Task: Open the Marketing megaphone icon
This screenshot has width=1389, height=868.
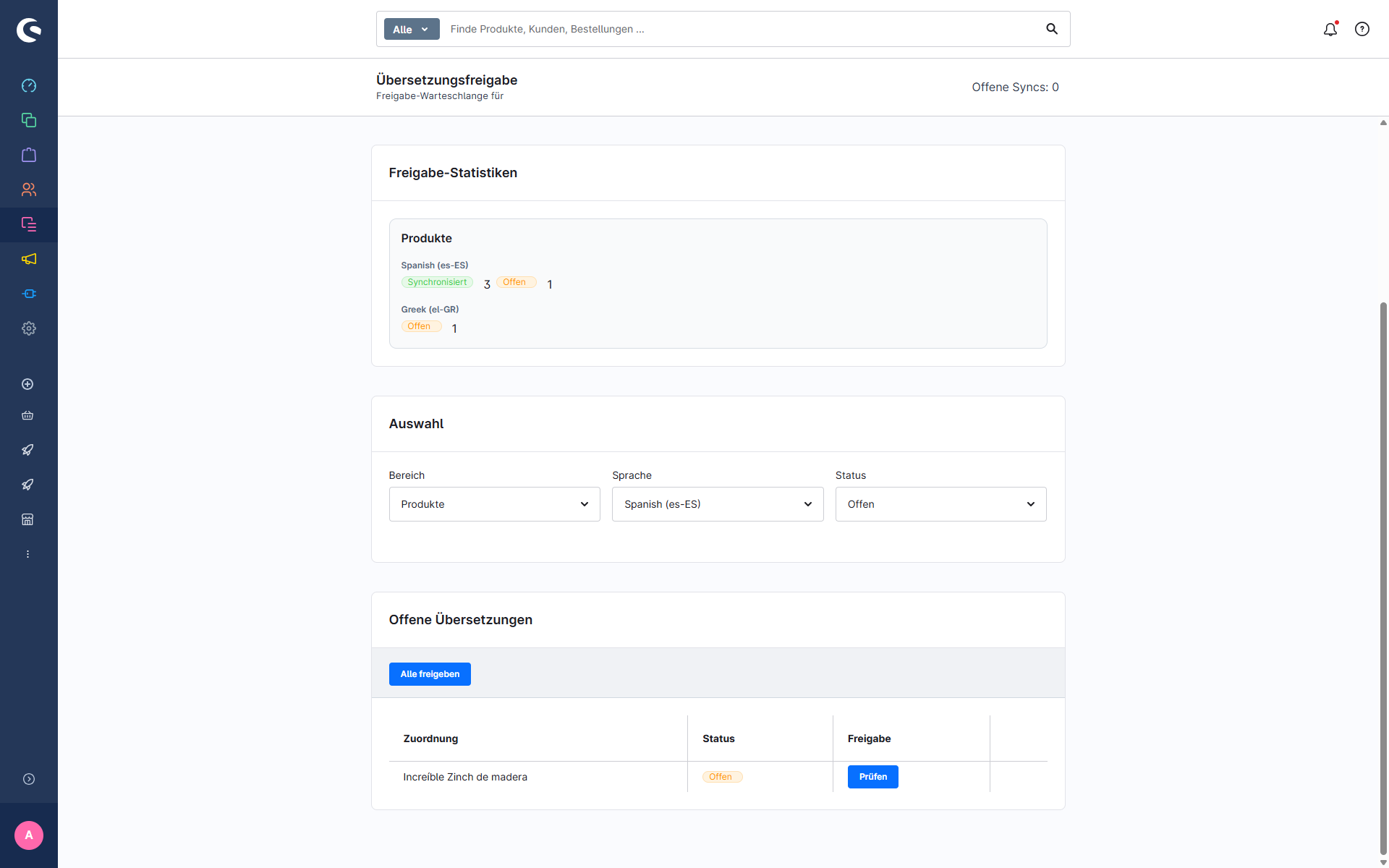Action: coord(29,259)
